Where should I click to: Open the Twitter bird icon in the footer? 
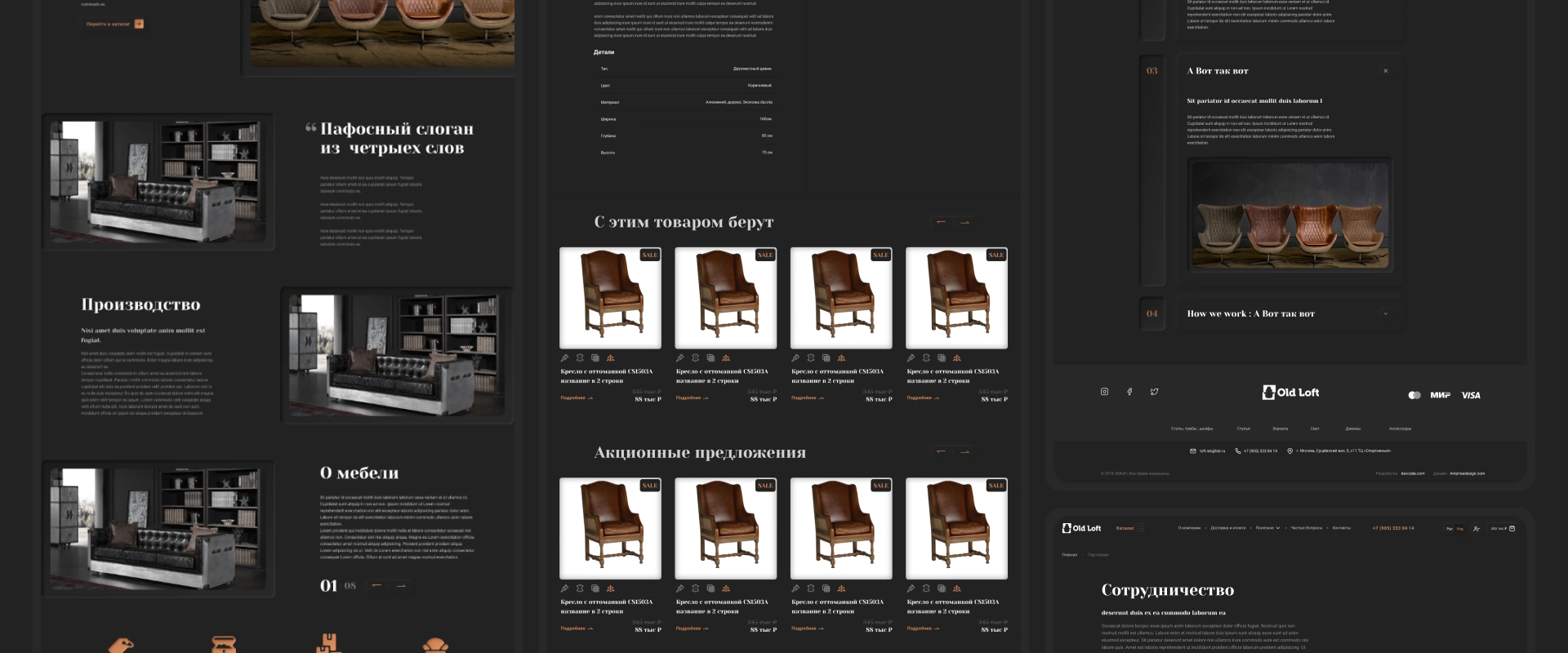pos(1154,392)
